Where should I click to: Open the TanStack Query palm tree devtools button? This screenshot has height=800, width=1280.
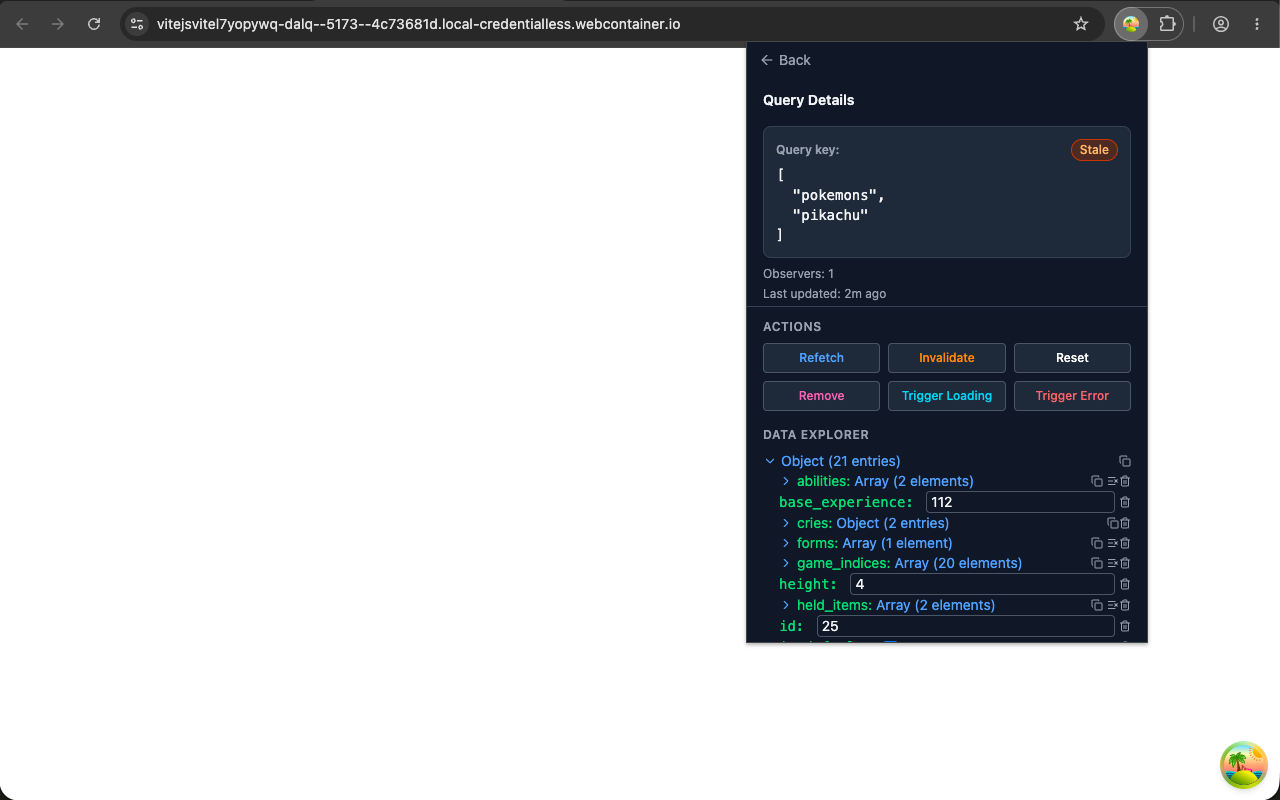coord(1244,765)
